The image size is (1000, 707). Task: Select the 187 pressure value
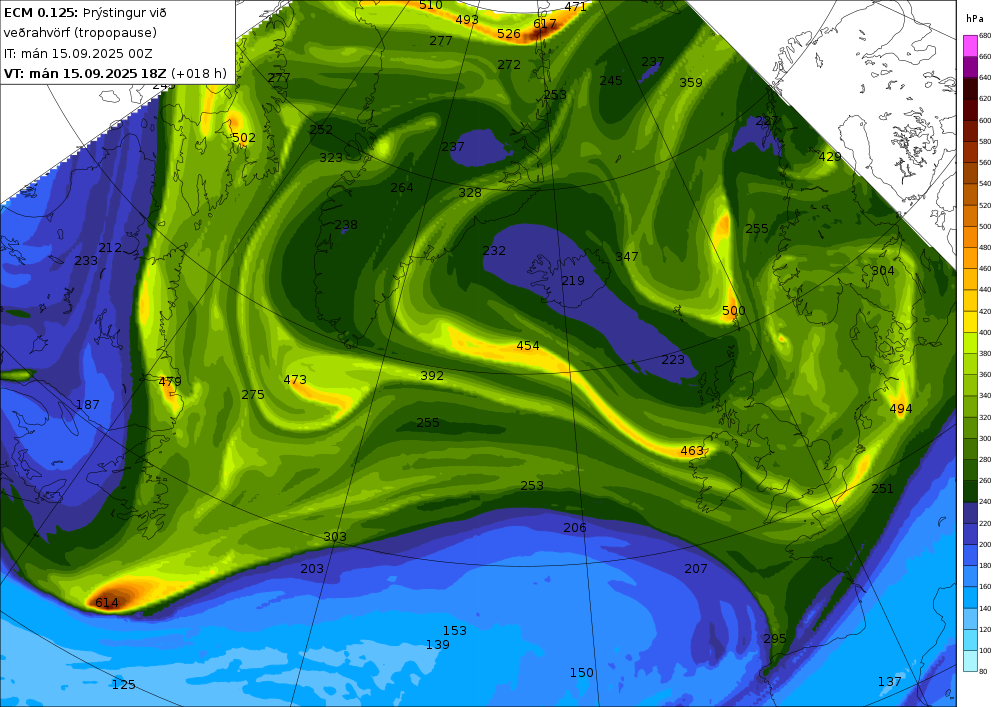tap(87, 405)
